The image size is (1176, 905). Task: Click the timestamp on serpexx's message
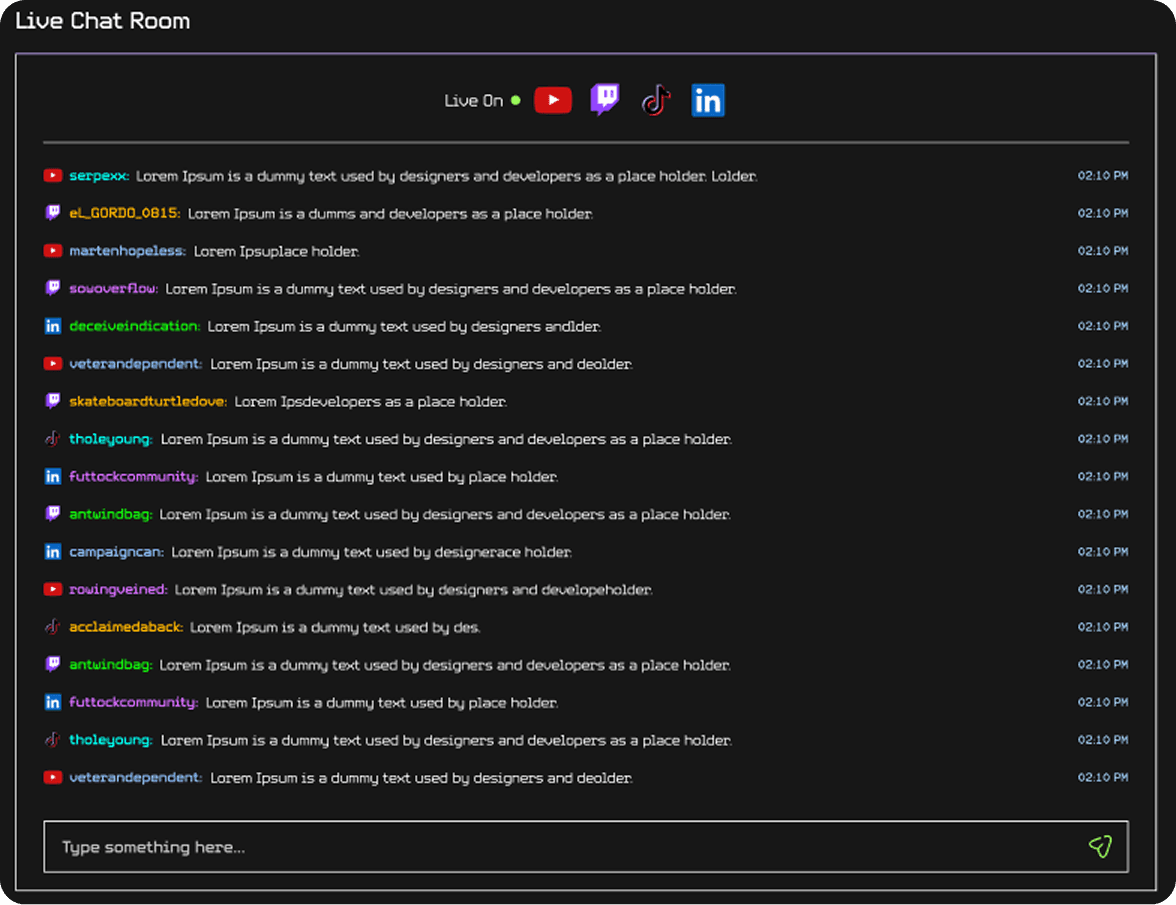click(x=1102, y=176)
